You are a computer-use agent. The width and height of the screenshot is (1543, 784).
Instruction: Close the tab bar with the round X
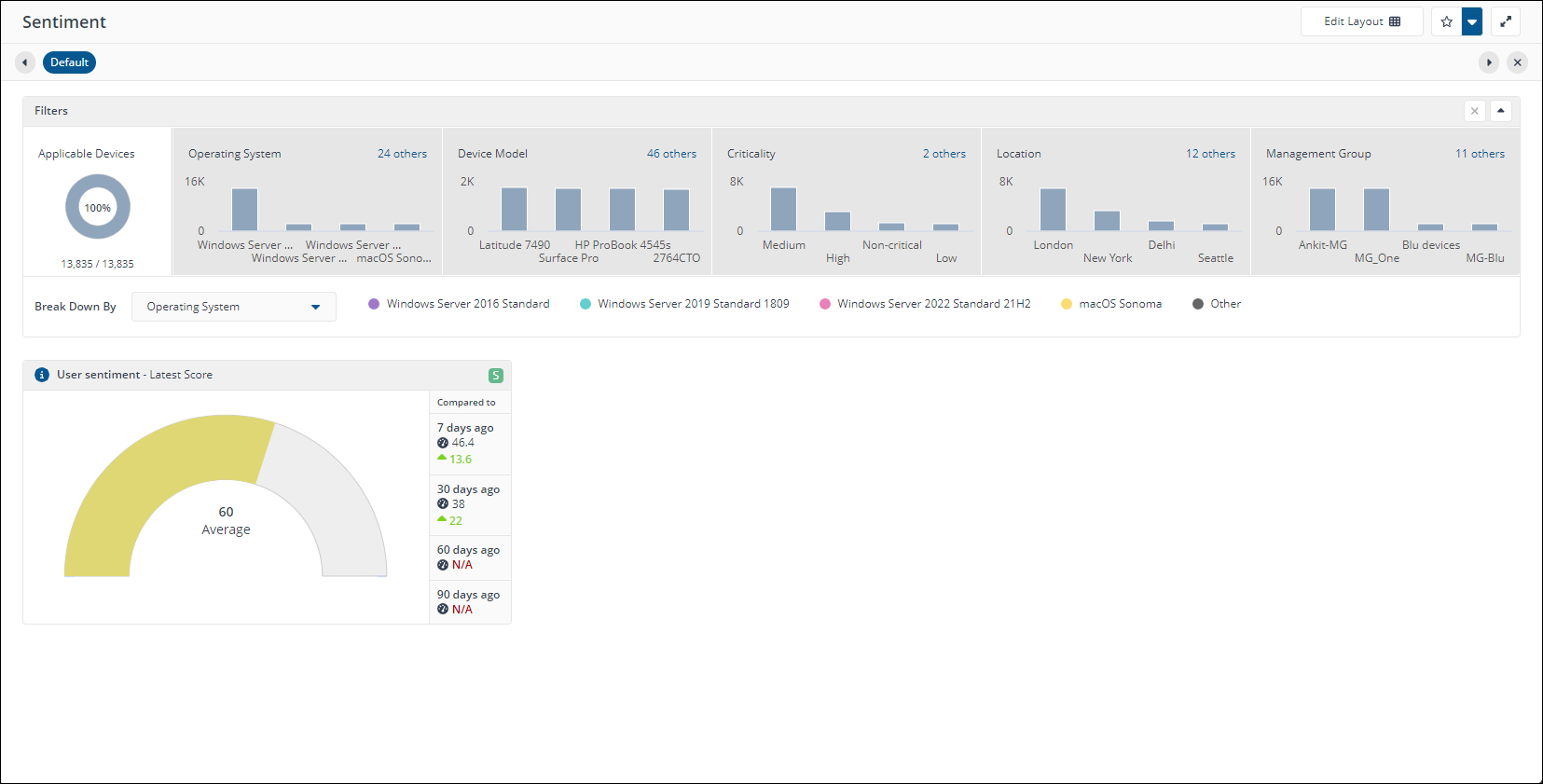point(1517,62)
